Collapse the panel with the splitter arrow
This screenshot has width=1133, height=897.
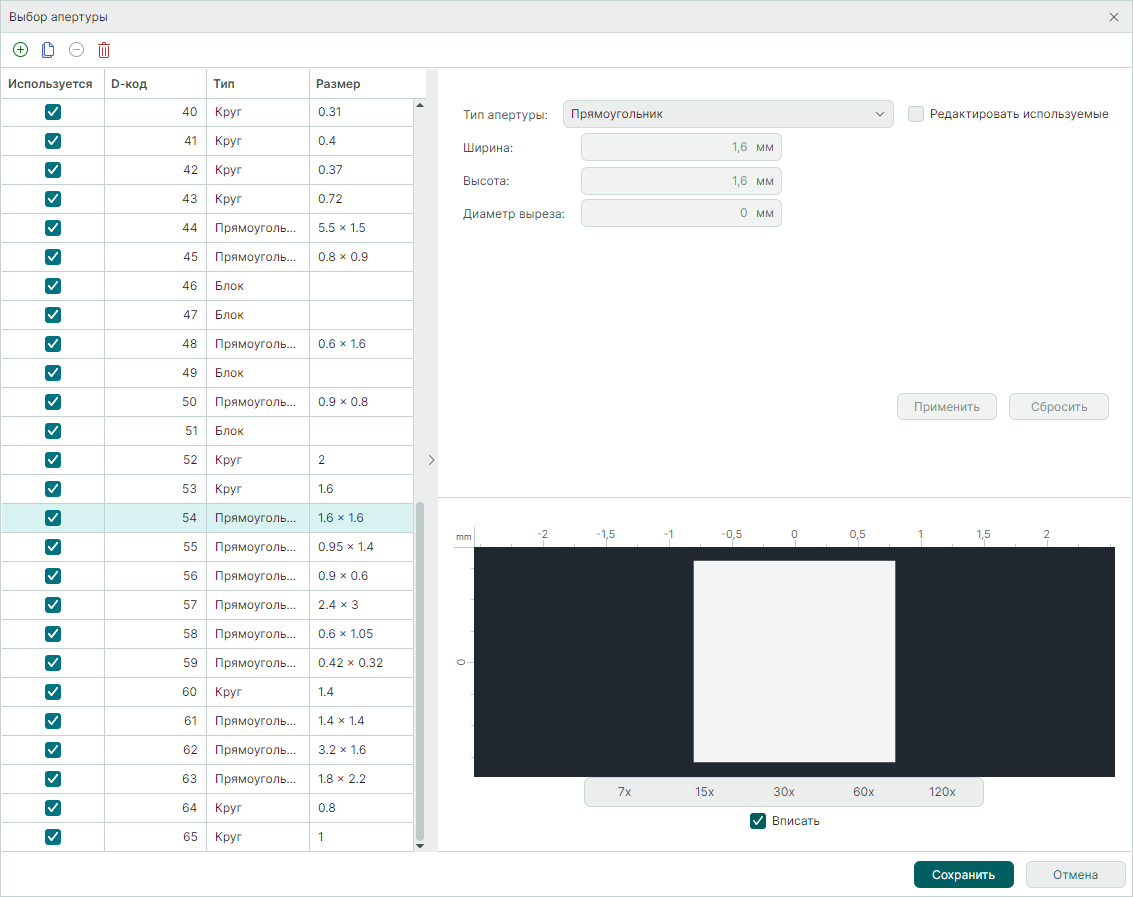pos(431,460)
